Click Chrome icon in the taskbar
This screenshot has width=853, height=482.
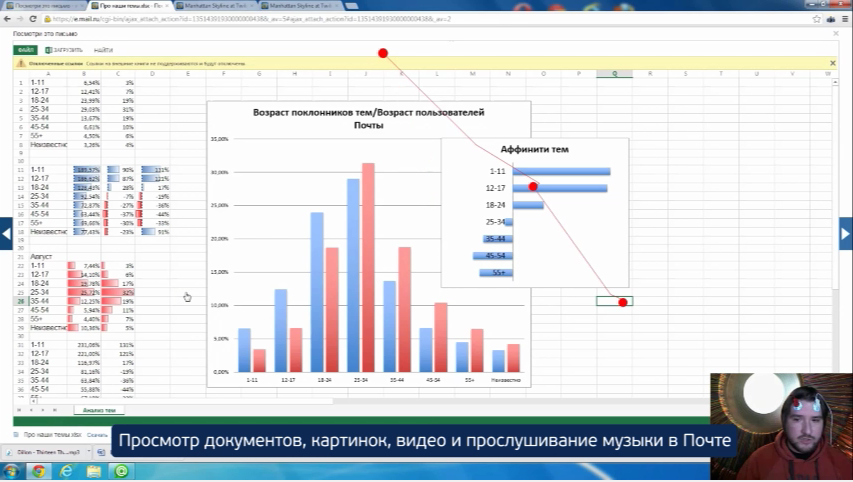click(x=38, y=471)
